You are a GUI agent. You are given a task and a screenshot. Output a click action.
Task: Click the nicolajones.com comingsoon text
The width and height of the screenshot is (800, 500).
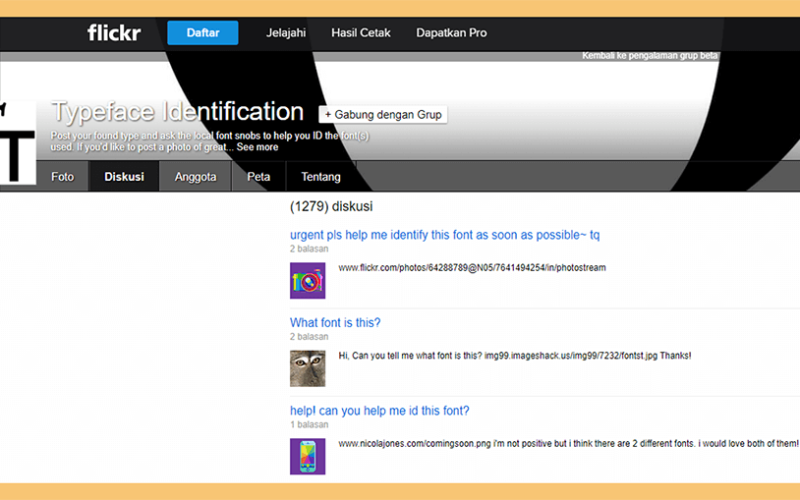click(x=568, y=443)
